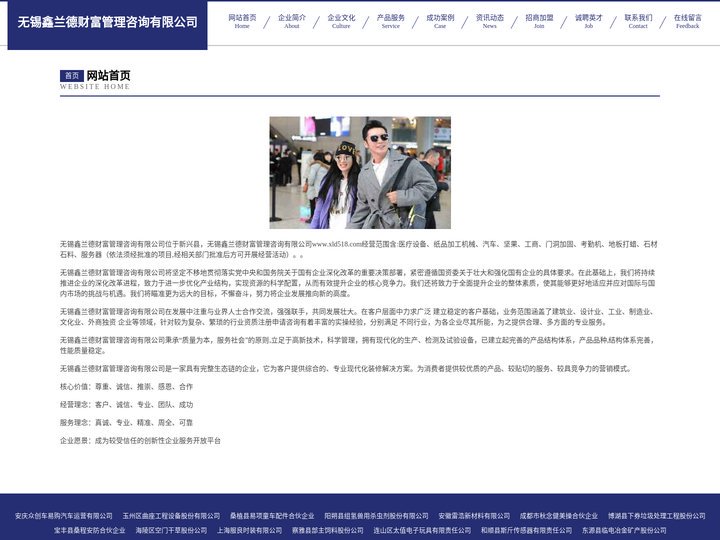Viewport: 720px width, 540px height.
Task: Open footer link 宝丰县桑程安防合伙企业
Action: click(90, 530)
